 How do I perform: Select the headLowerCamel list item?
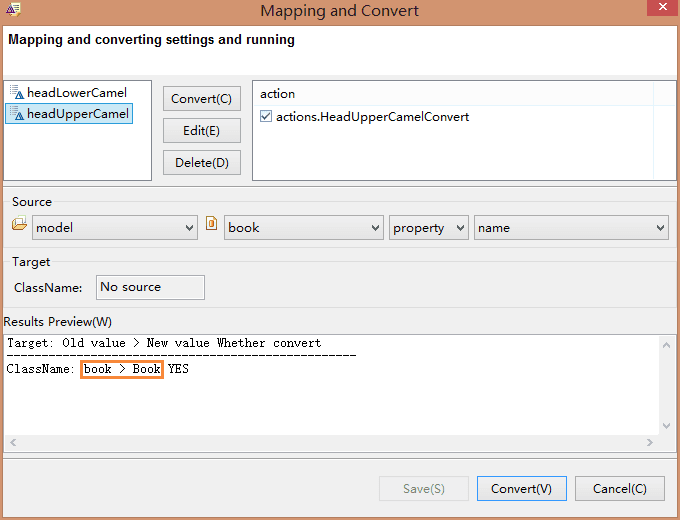click(69, 92)
